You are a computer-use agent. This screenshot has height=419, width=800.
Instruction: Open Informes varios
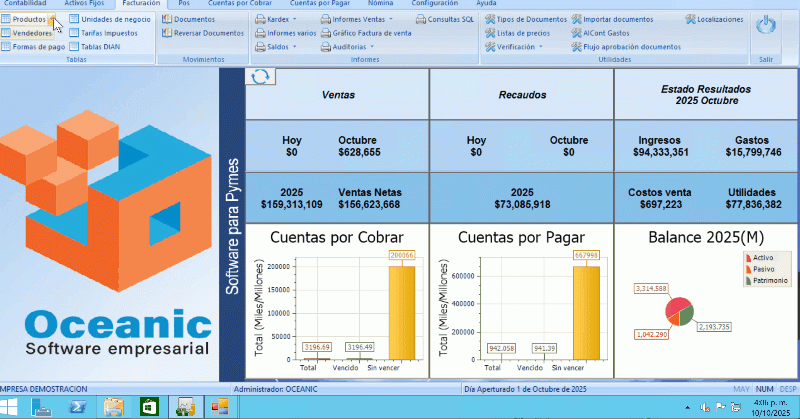coord(286,33)
